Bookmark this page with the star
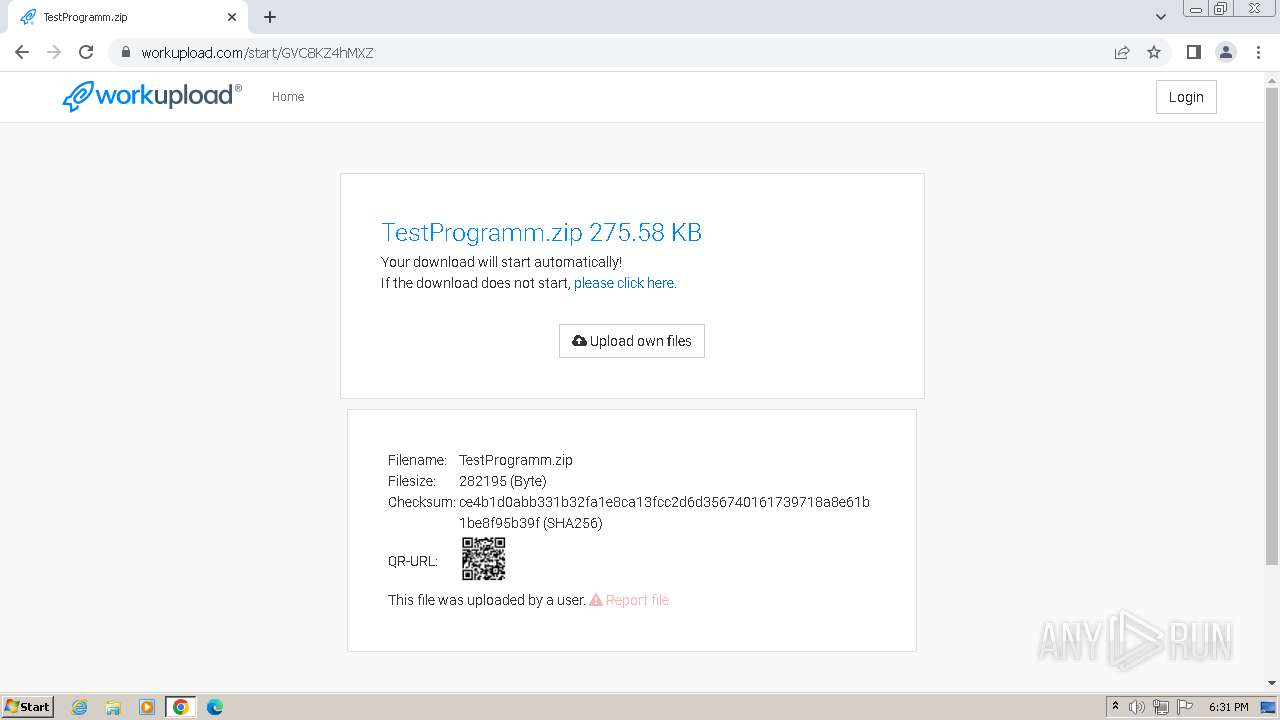The image size is (1280, 720). coord(1154,53)
